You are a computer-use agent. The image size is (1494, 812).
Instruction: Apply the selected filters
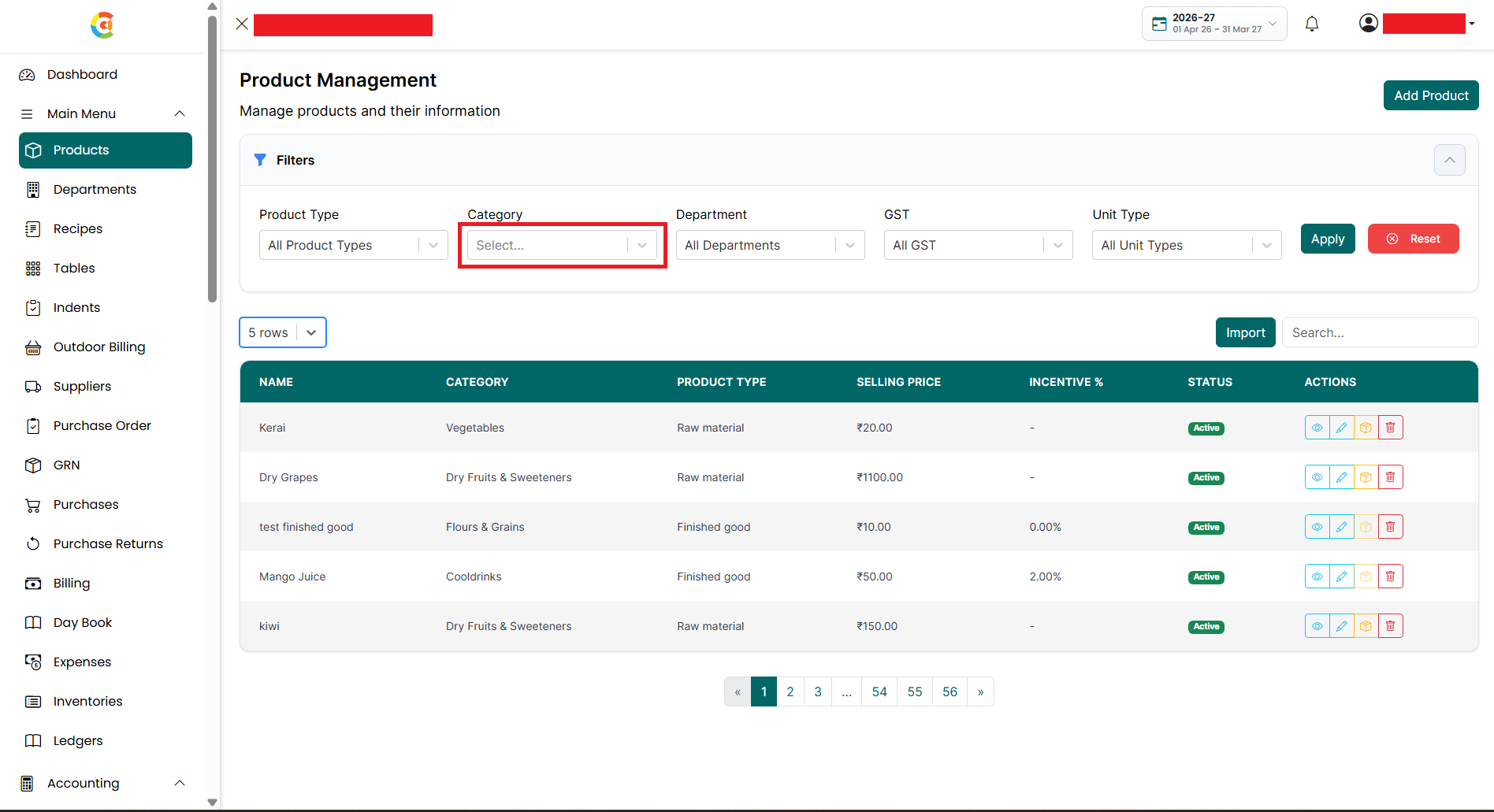tap(1328, 239)
